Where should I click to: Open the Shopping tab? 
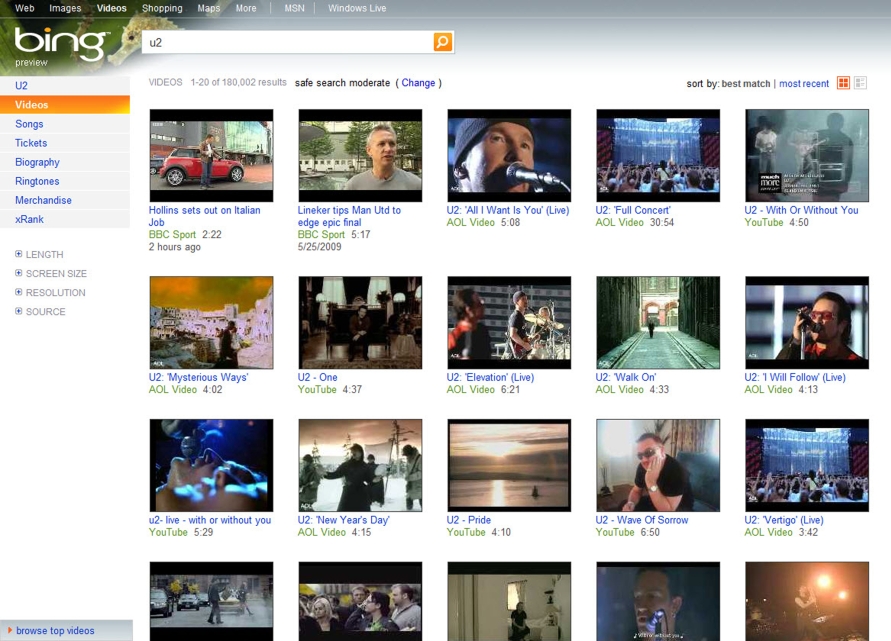(x=162, y=8)
